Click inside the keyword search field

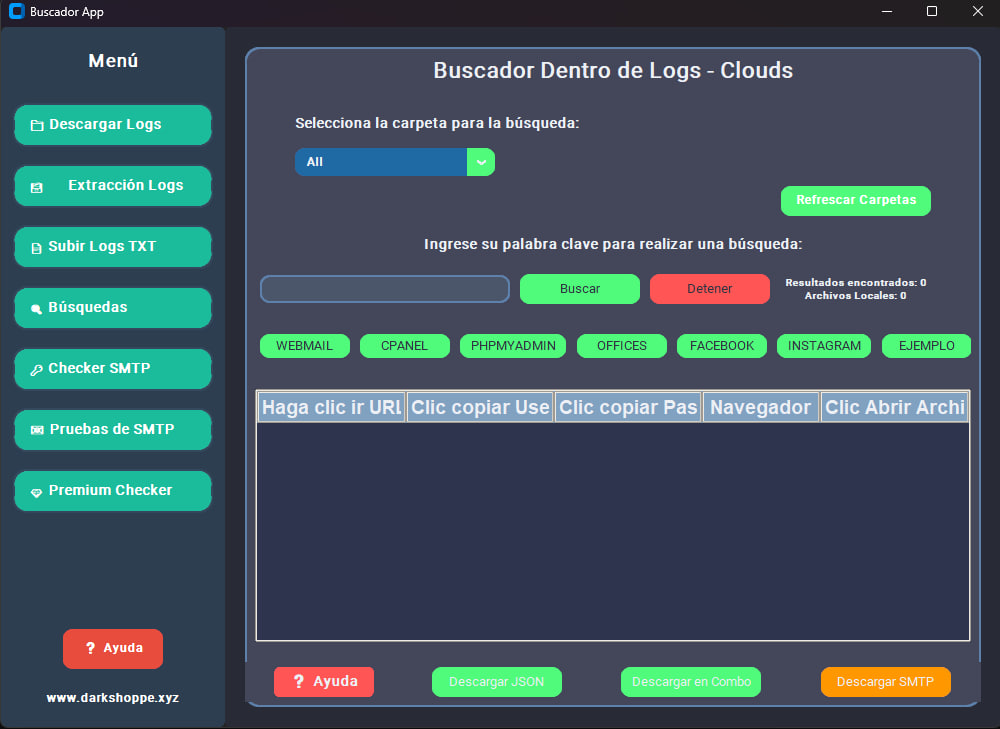click(384, 288)
